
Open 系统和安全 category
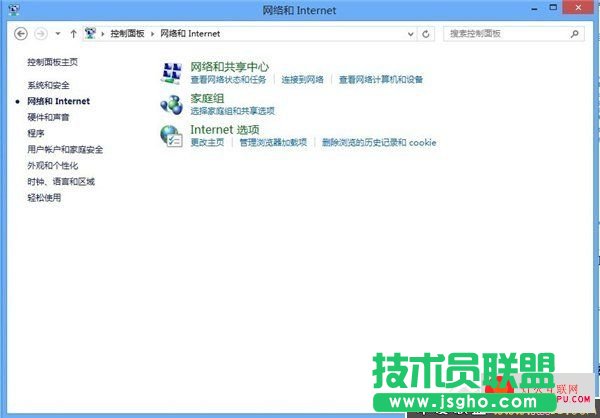tap(48, 85)
